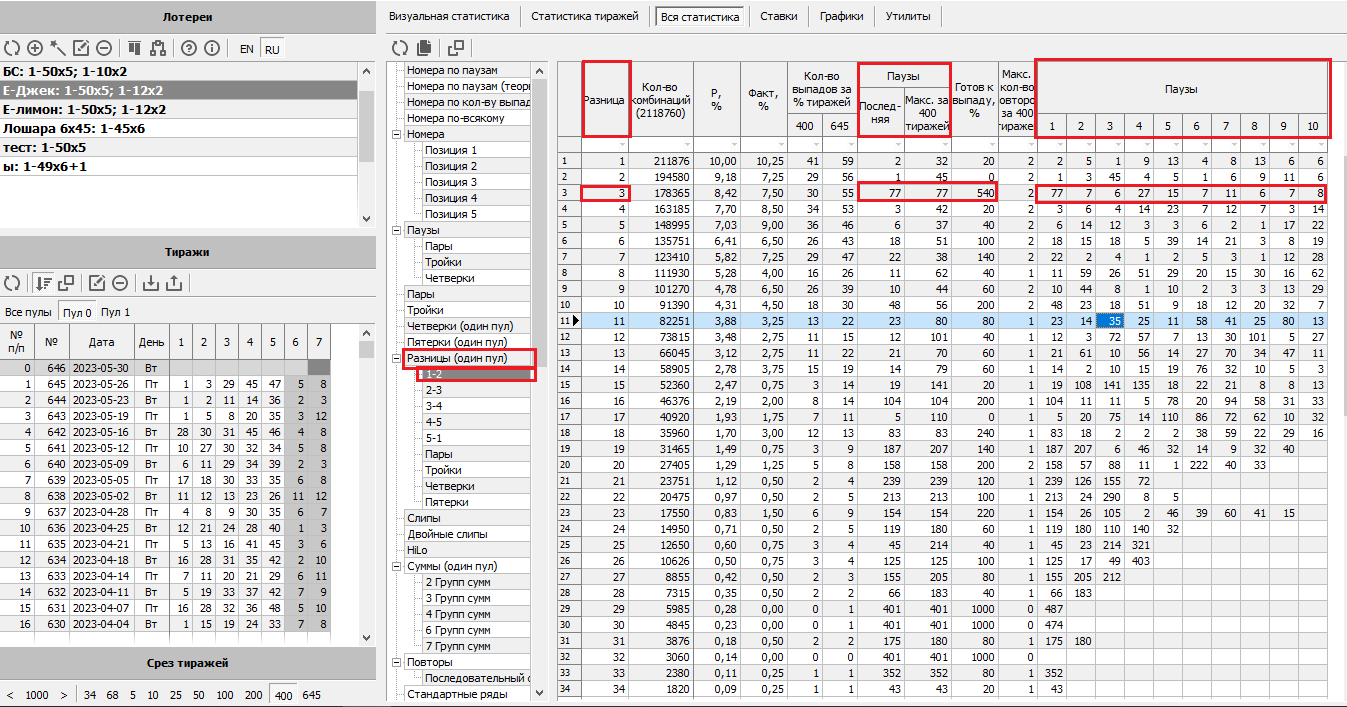Refresh statistics in right panel toolbar
Image resolution: width=1347 pixels, height=707 pixels.
click(399, 48)
